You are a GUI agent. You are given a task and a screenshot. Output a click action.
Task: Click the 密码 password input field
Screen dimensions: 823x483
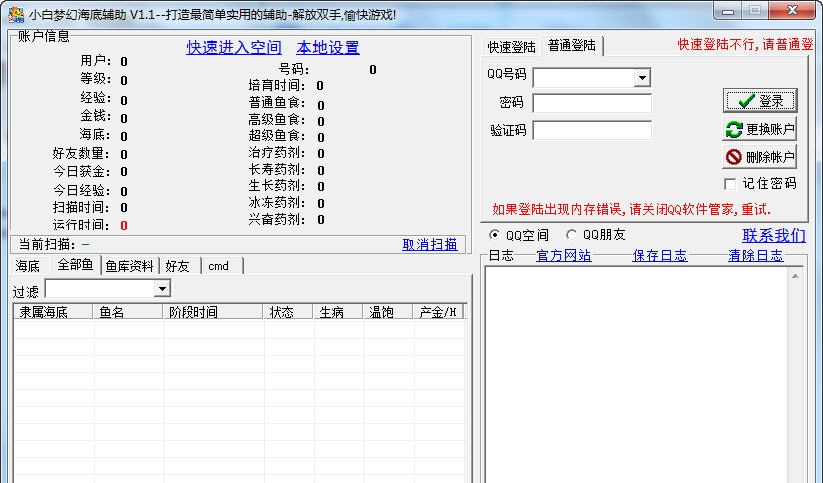click(x=592, y=103)
